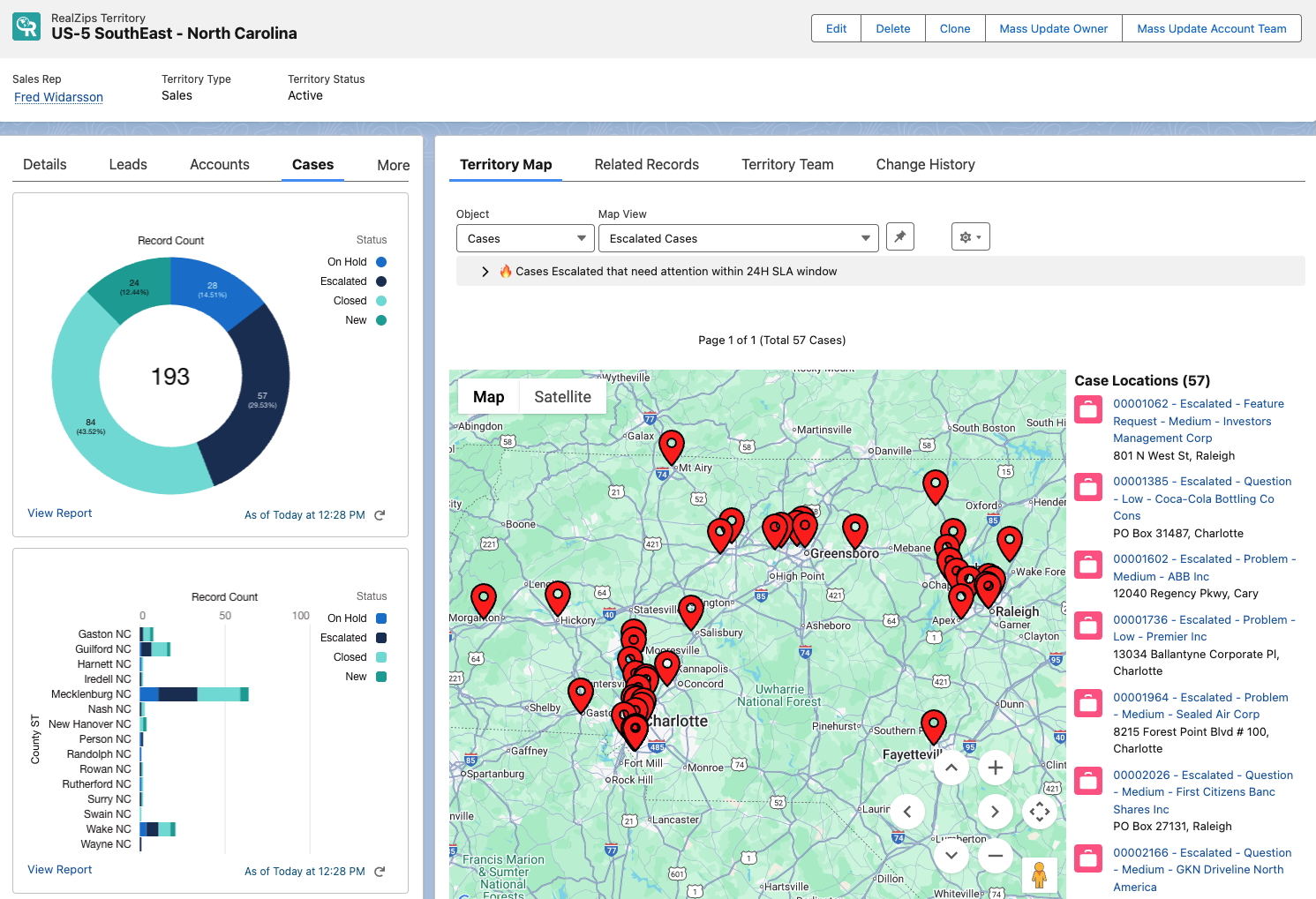1316x899 pixels.
Task: Switch map to Satellite view
Action: coord(562,397)
